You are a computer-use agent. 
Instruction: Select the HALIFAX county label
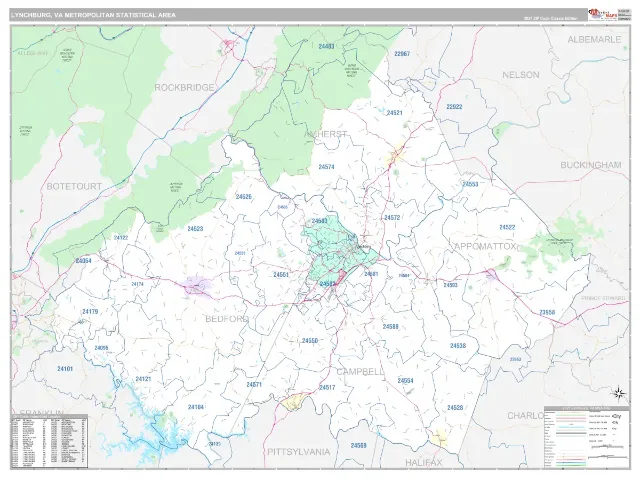click(x=424, y=462)
